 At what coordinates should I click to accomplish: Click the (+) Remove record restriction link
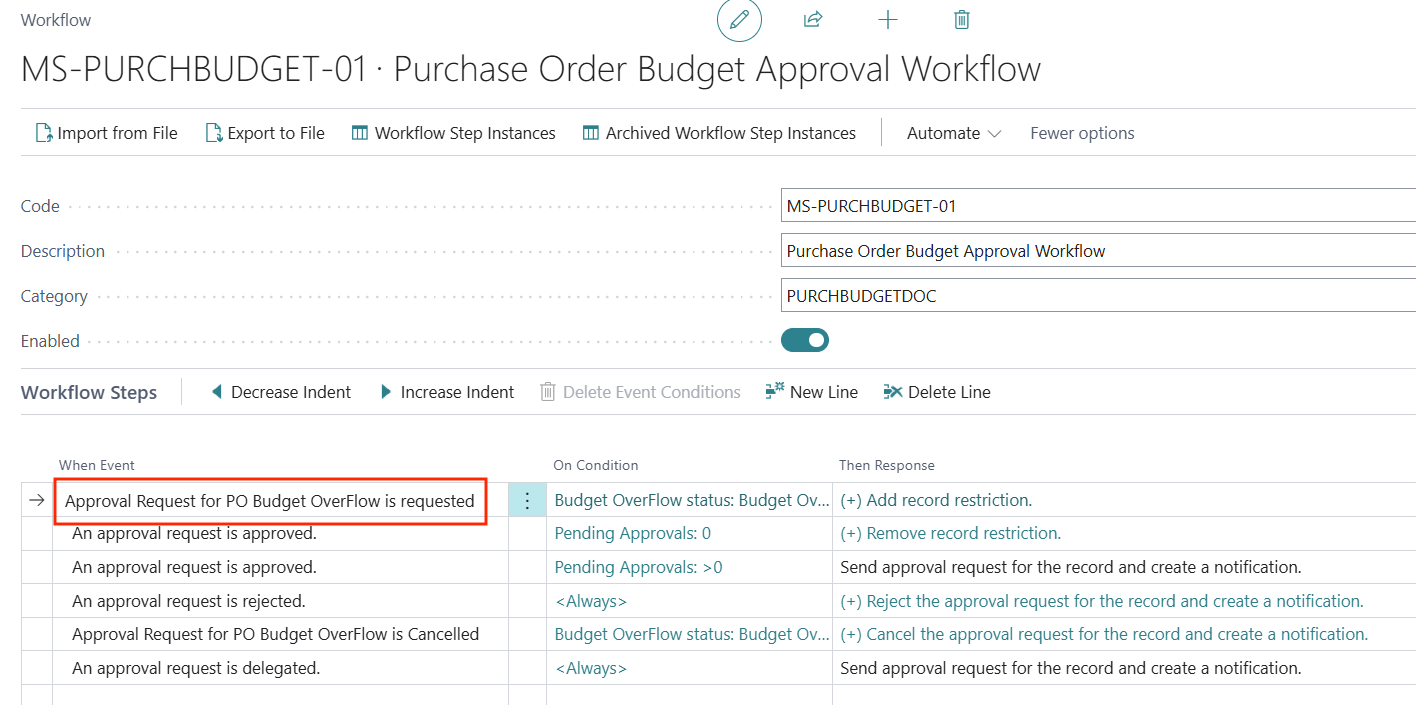(x=950, y=534)
